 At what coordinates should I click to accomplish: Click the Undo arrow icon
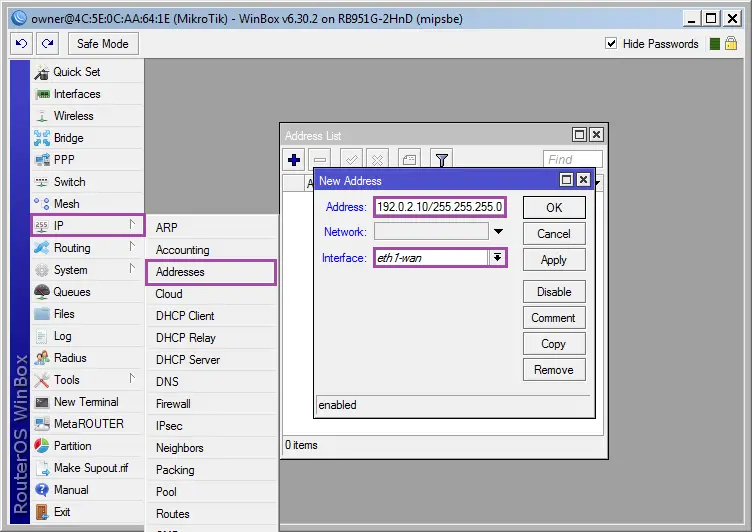pyautogui.click(x=21, y=44)
